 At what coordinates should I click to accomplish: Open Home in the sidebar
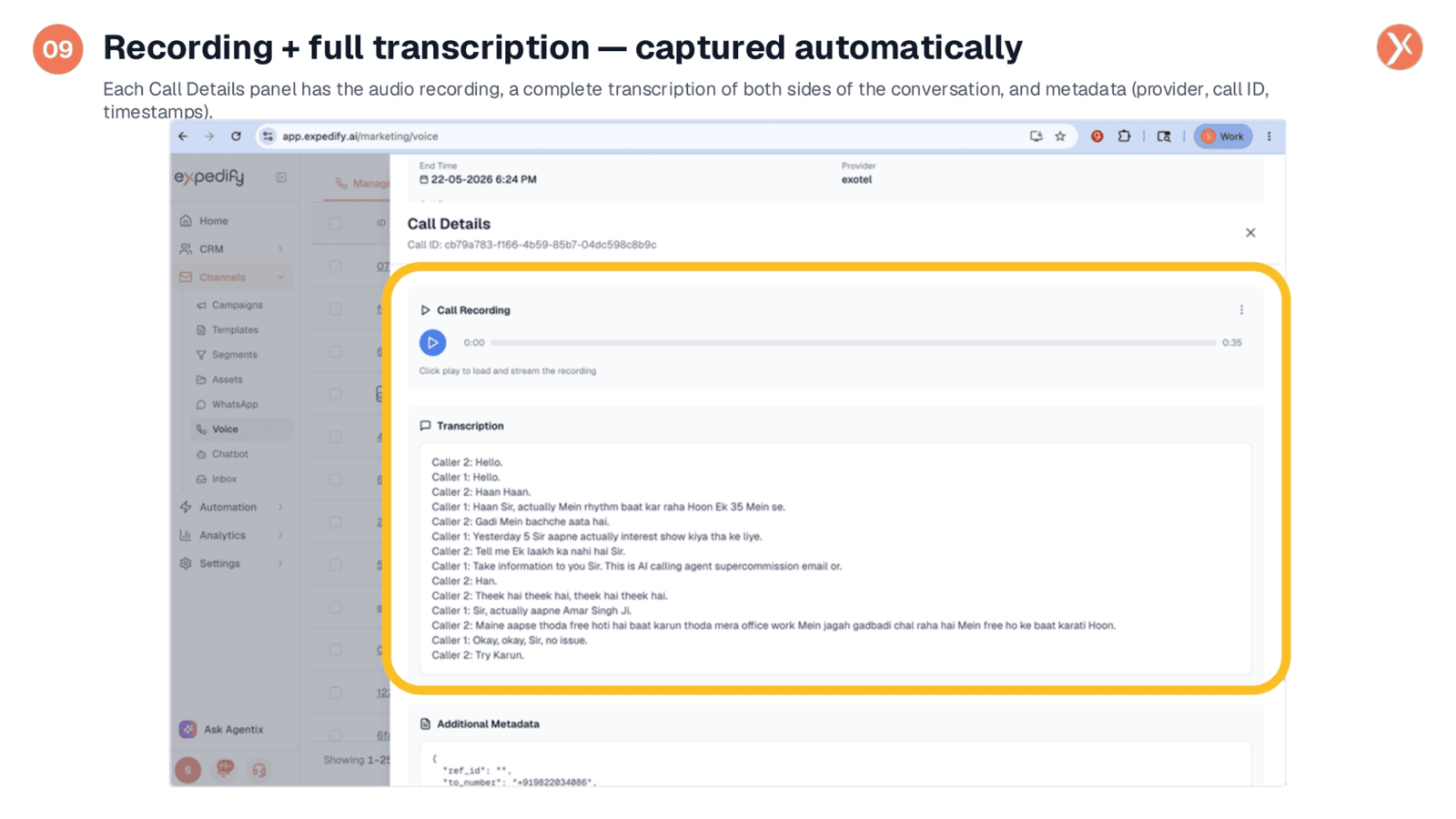pyautogui.click(x=214, y=221)
